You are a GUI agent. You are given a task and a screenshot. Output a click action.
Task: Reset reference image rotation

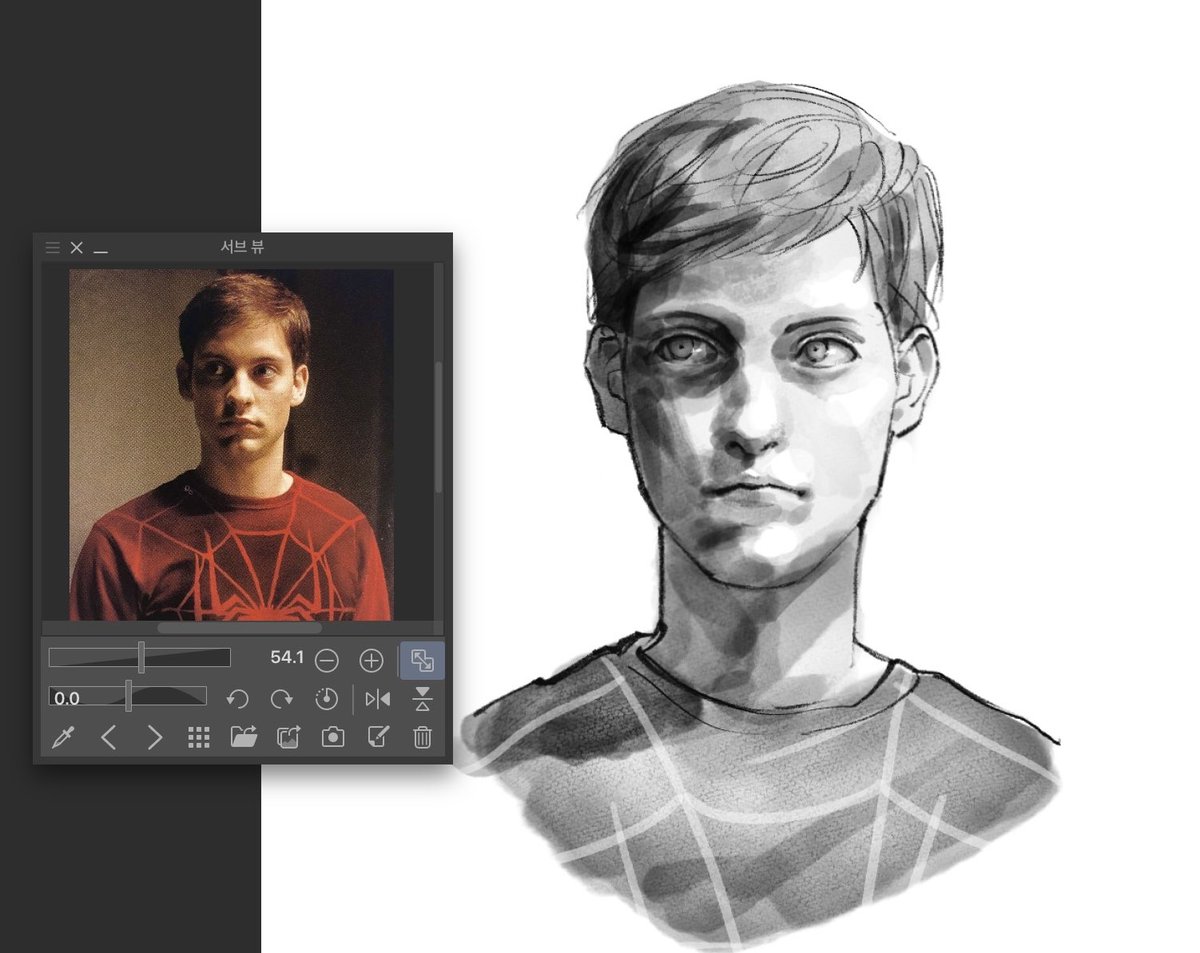327,699
